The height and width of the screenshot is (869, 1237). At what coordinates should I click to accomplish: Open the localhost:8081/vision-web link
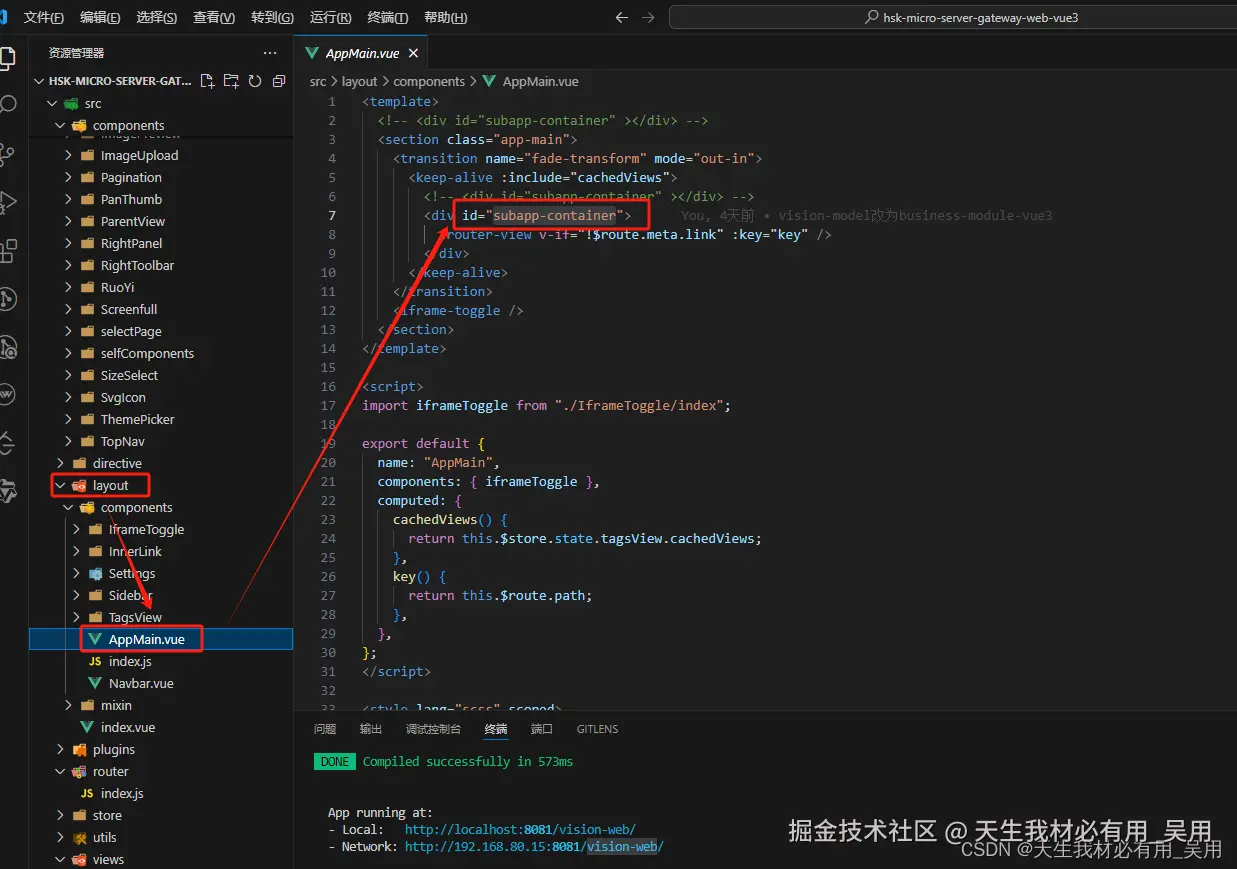point(520,829)
